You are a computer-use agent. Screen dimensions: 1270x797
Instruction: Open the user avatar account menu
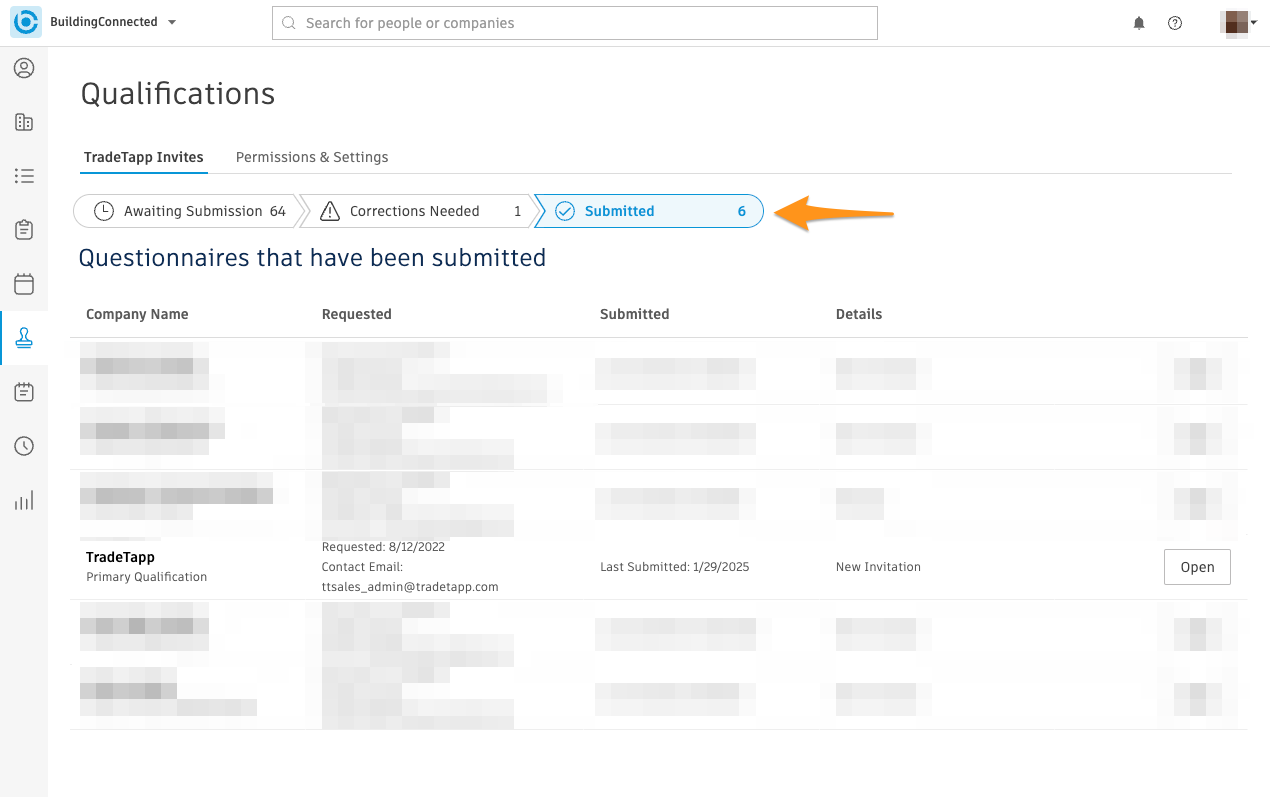click(1239, 23)
